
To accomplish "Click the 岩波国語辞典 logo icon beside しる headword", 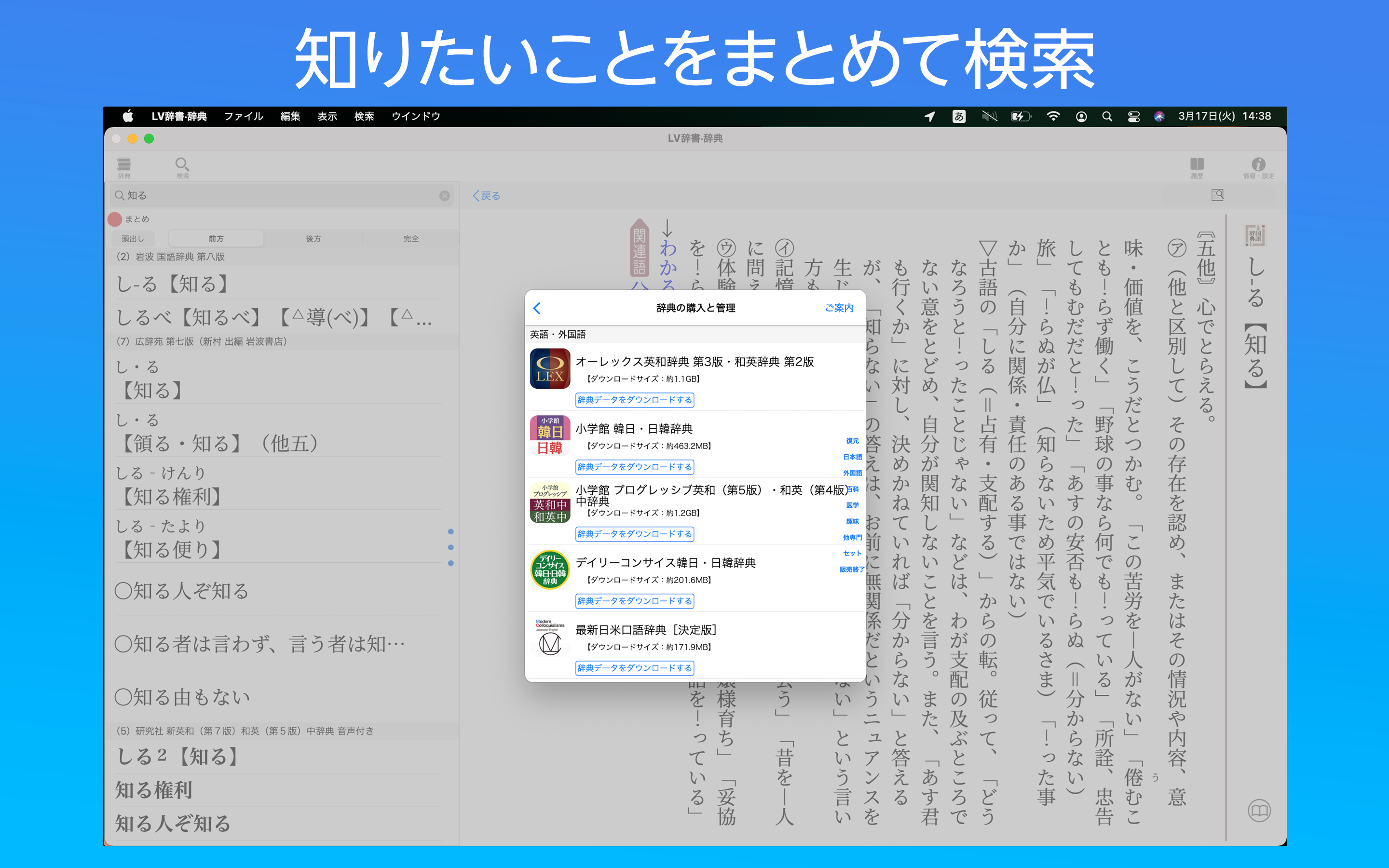I will click(1255, 235).
